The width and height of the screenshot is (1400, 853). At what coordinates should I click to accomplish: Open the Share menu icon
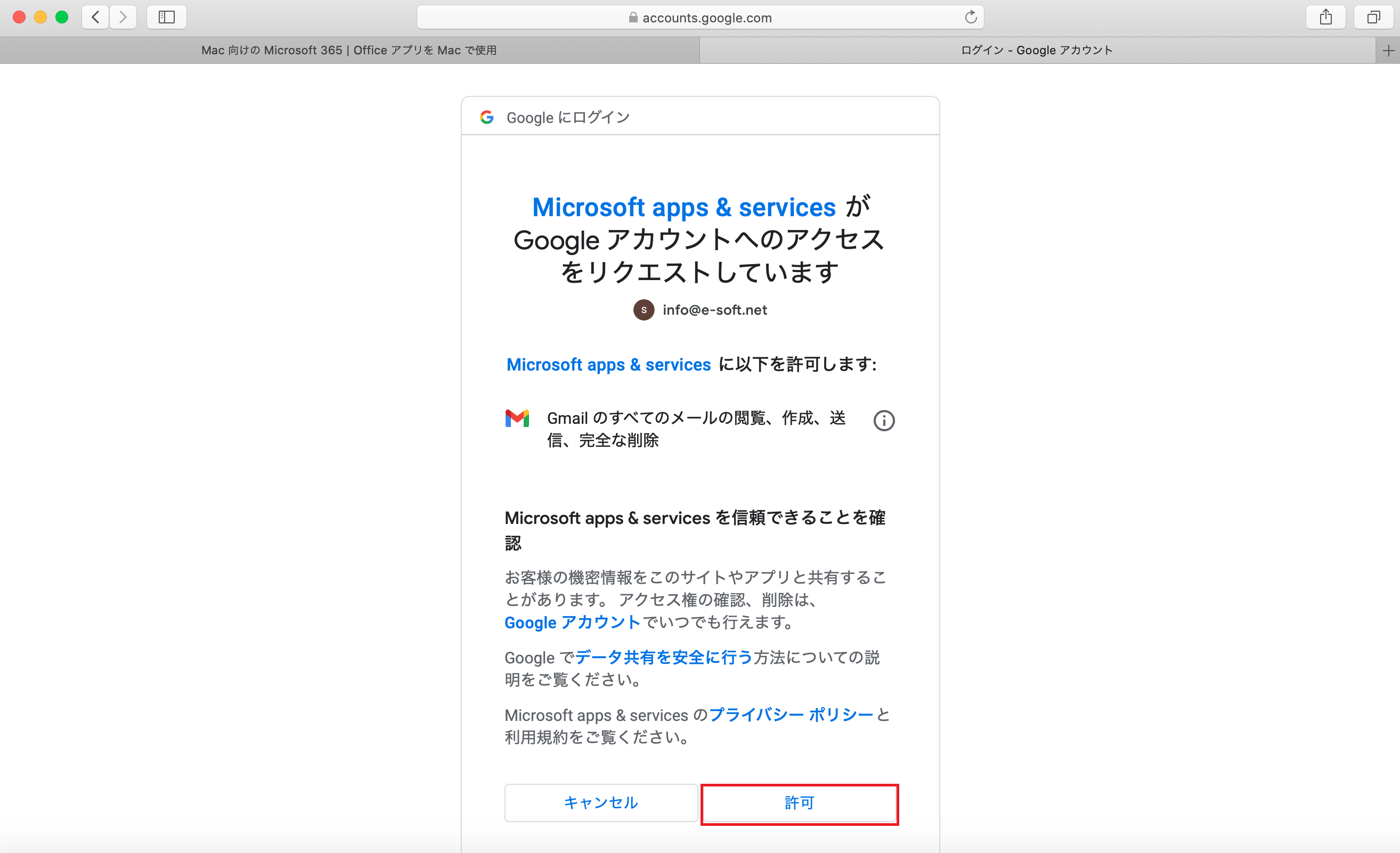click(x=1325, y=17)
